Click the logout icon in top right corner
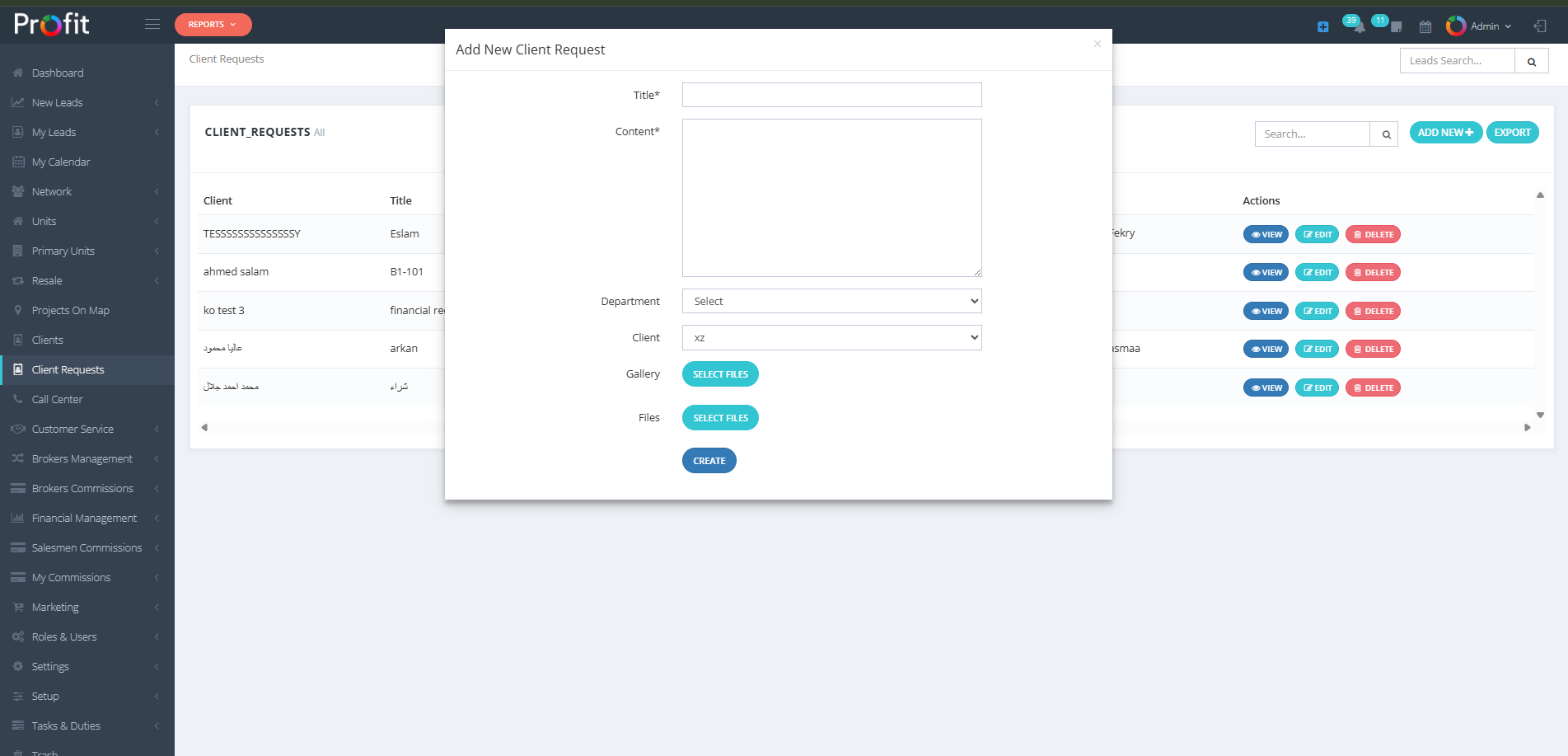Image resolution: width=1568 pixels, height=756 pixels. [x=1539, y=26]
